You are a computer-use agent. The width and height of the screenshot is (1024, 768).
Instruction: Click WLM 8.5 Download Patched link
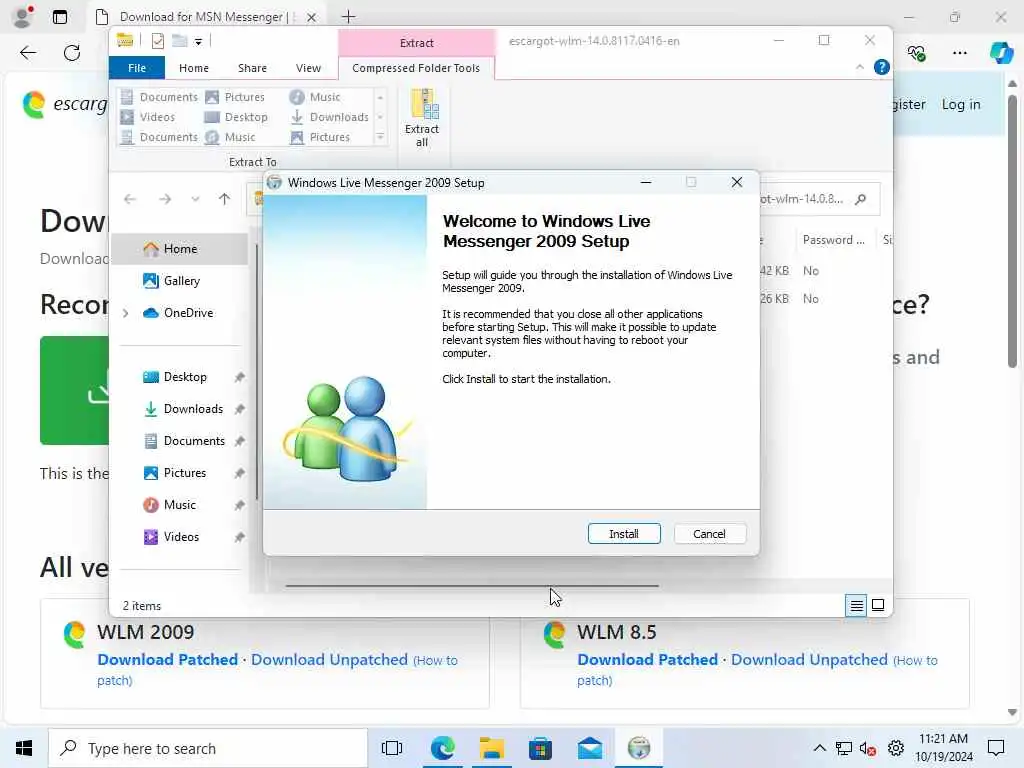click(x=647, y=660)
